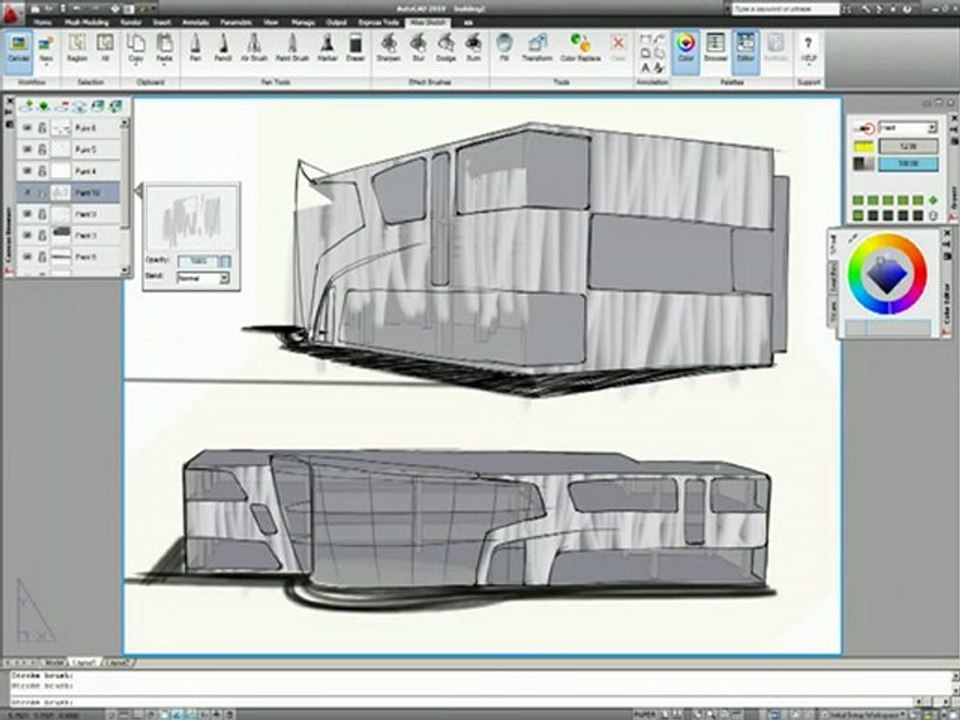This screenshot has height=720, width=960.
Task: Select the Blur effect brush
Action: [x=419, y=48]
